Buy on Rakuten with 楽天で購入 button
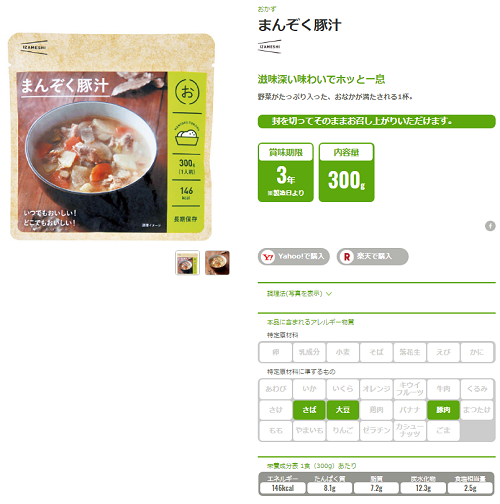Image resolution: width=500 pixels, height=504 pixels. pos(372,257)
